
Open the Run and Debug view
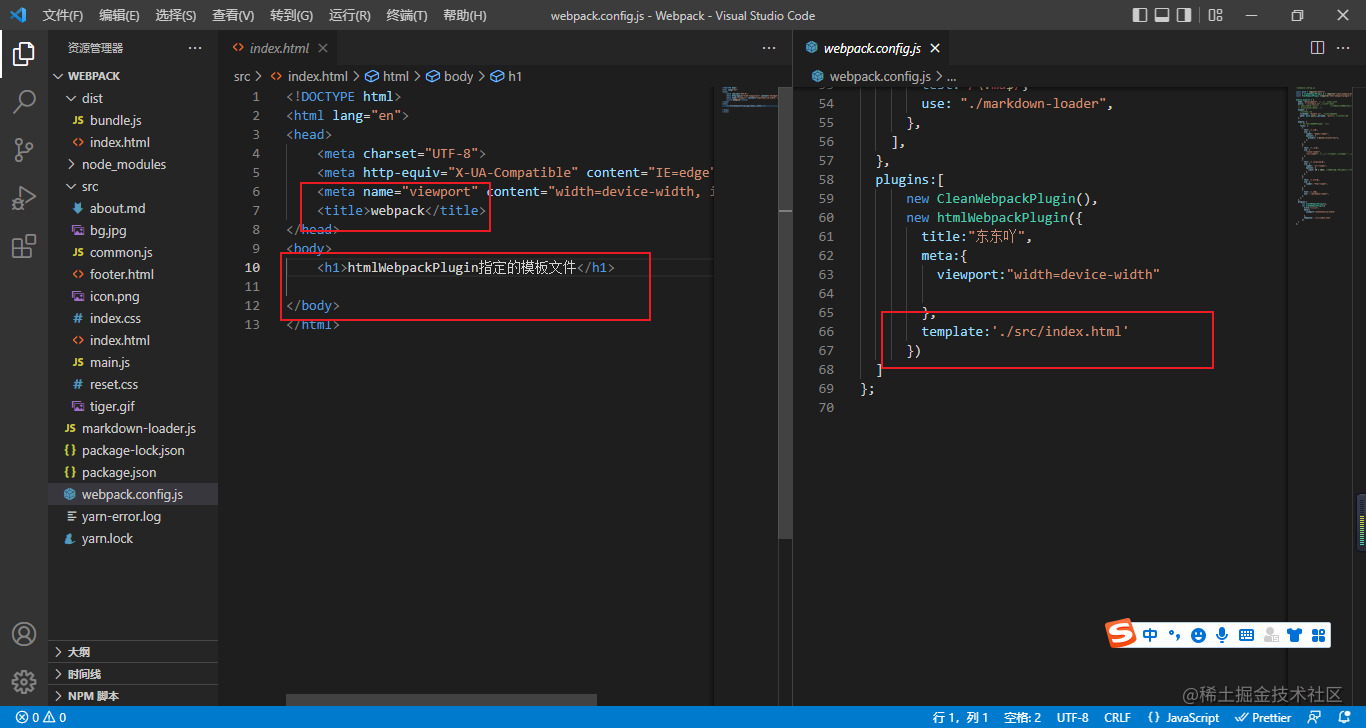coord(24,198)
